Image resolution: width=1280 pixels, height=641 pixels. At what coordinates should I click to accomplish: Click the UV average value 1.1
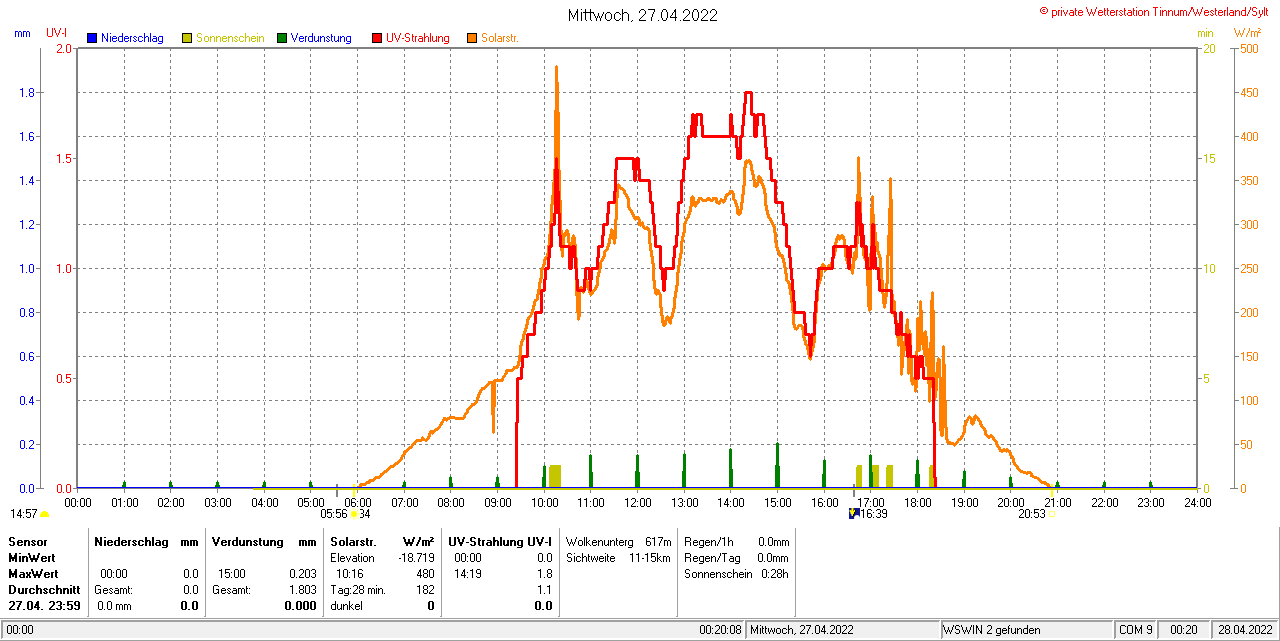545,590
